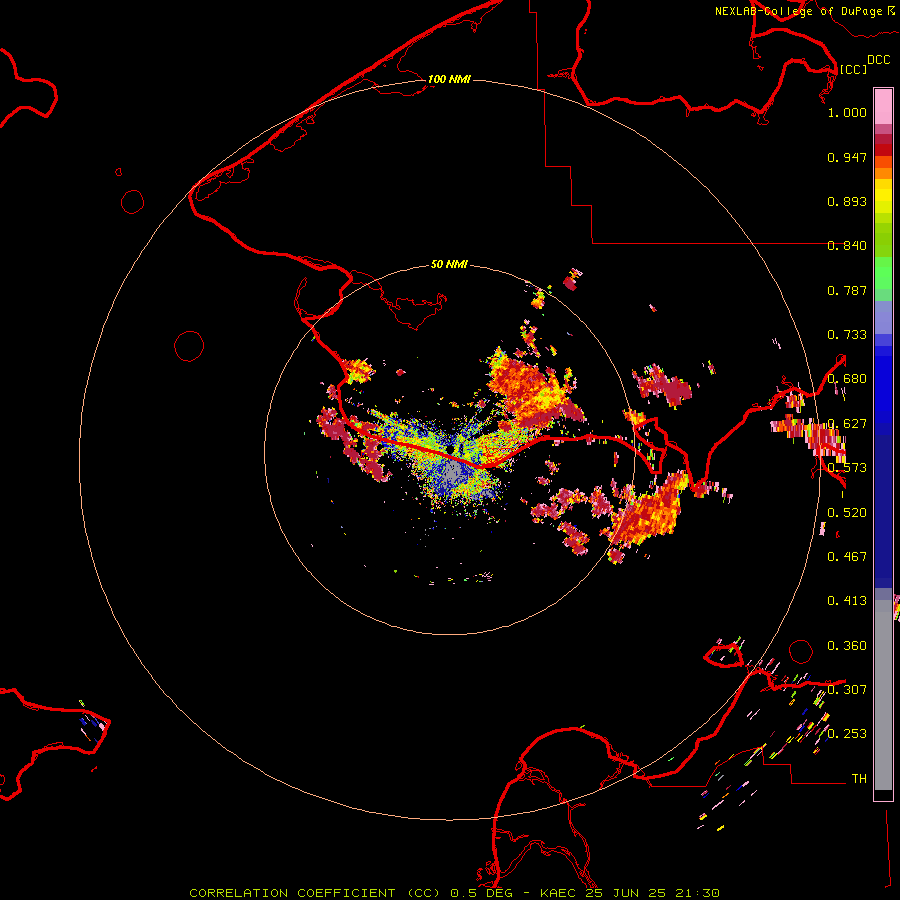Select the 0.680 value on the color scale
The width and height of the screenshot is (900, 900).
click(x=847, y=379)
